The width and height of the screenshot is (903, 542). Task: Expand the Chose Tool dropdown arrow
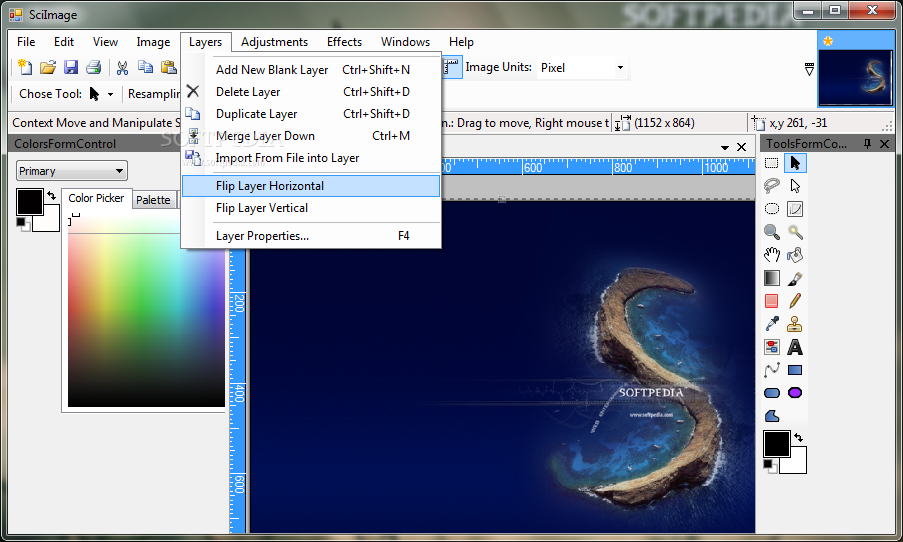click(110, 94)
